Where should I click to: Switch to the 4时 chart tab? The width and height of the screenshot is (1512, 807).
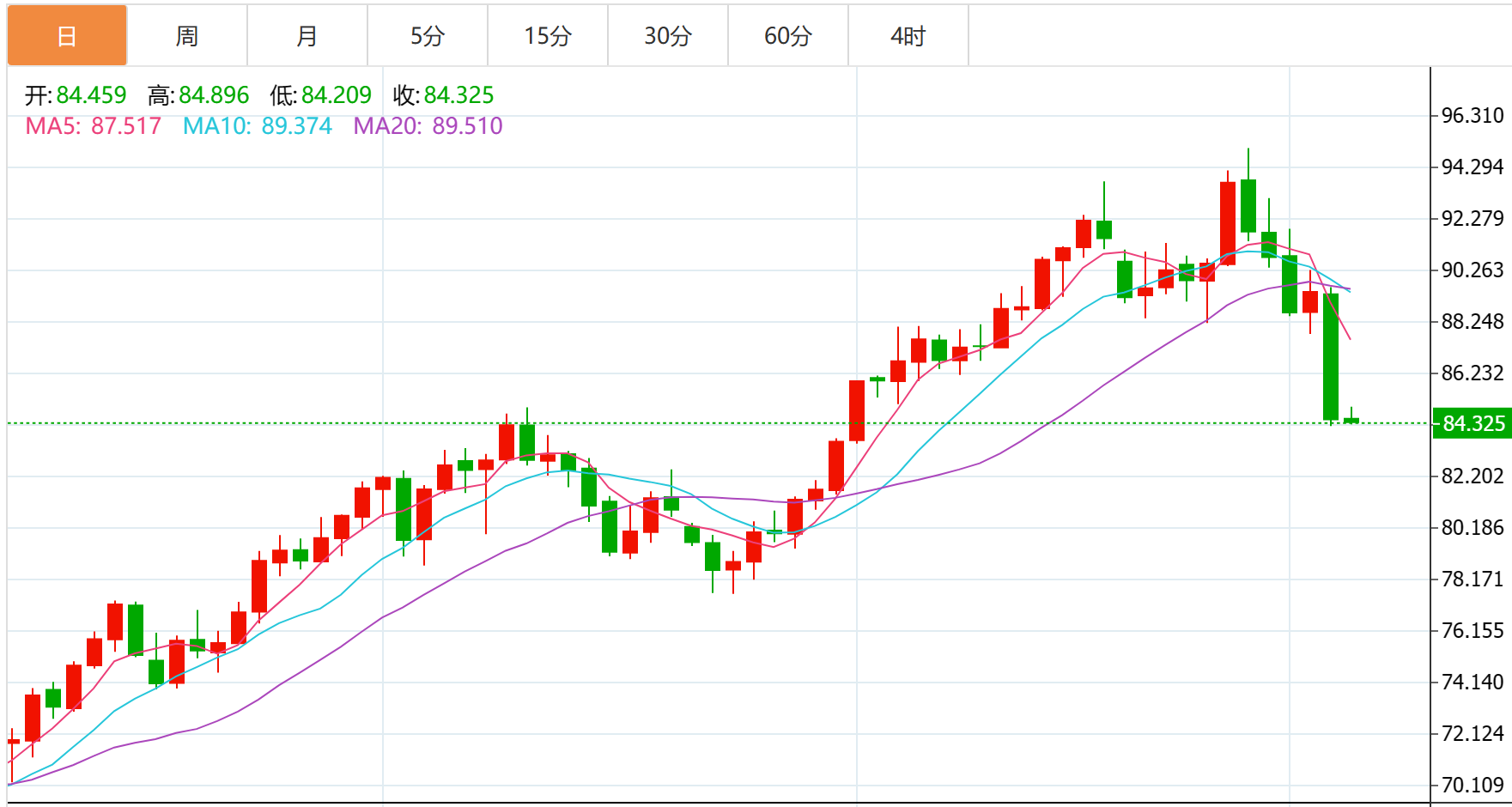pos(908,36)
